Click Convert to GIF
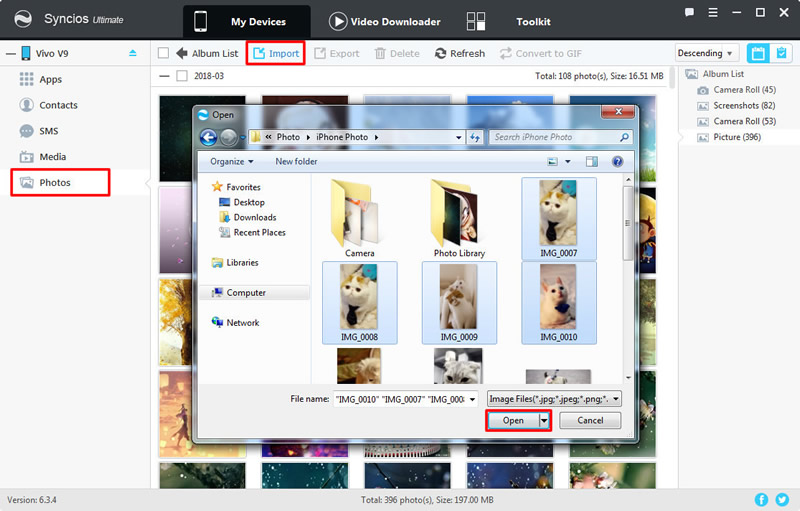Screen dimensions: 800x511 (x=541, y=54)
